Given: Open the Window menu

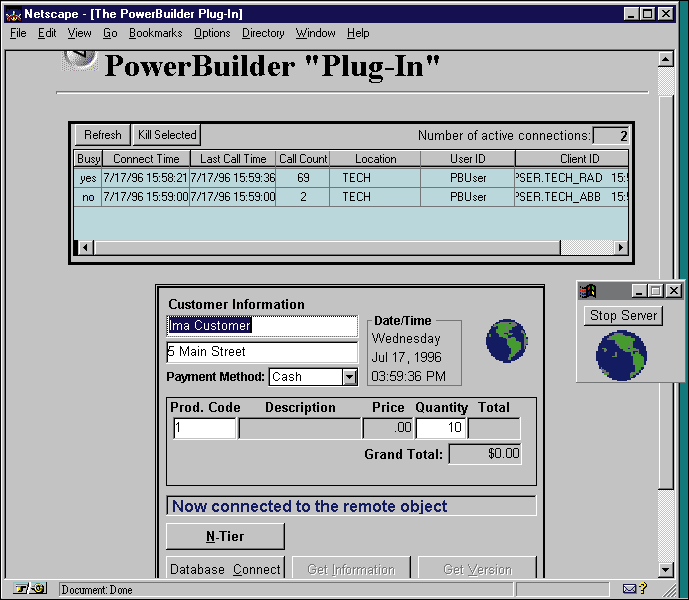Looking at the screenshot, I should tap(315, 33).
